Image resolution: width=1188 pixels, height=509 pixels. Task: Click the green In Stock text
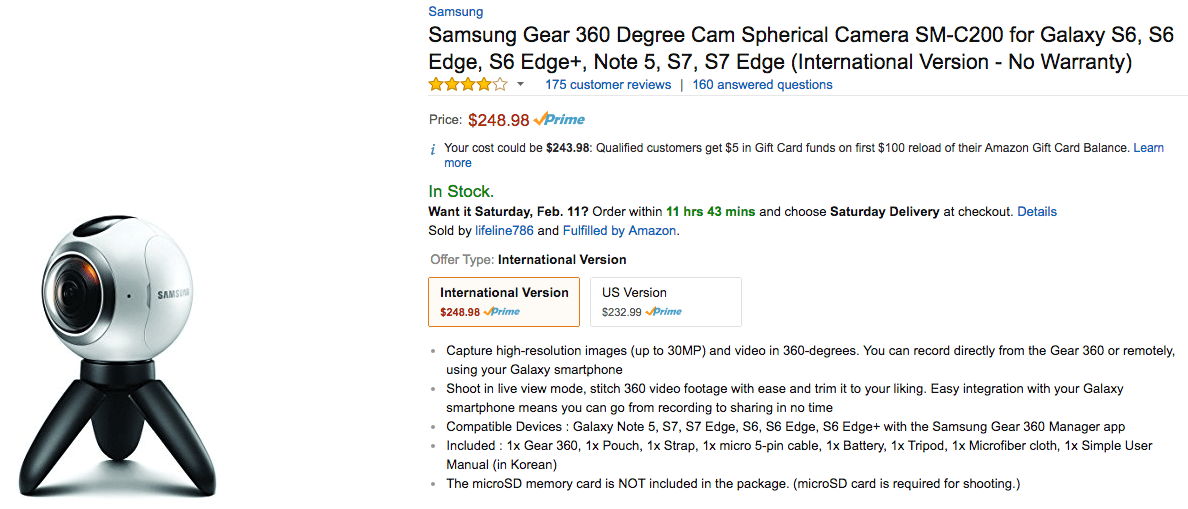(x=461, y=191)
